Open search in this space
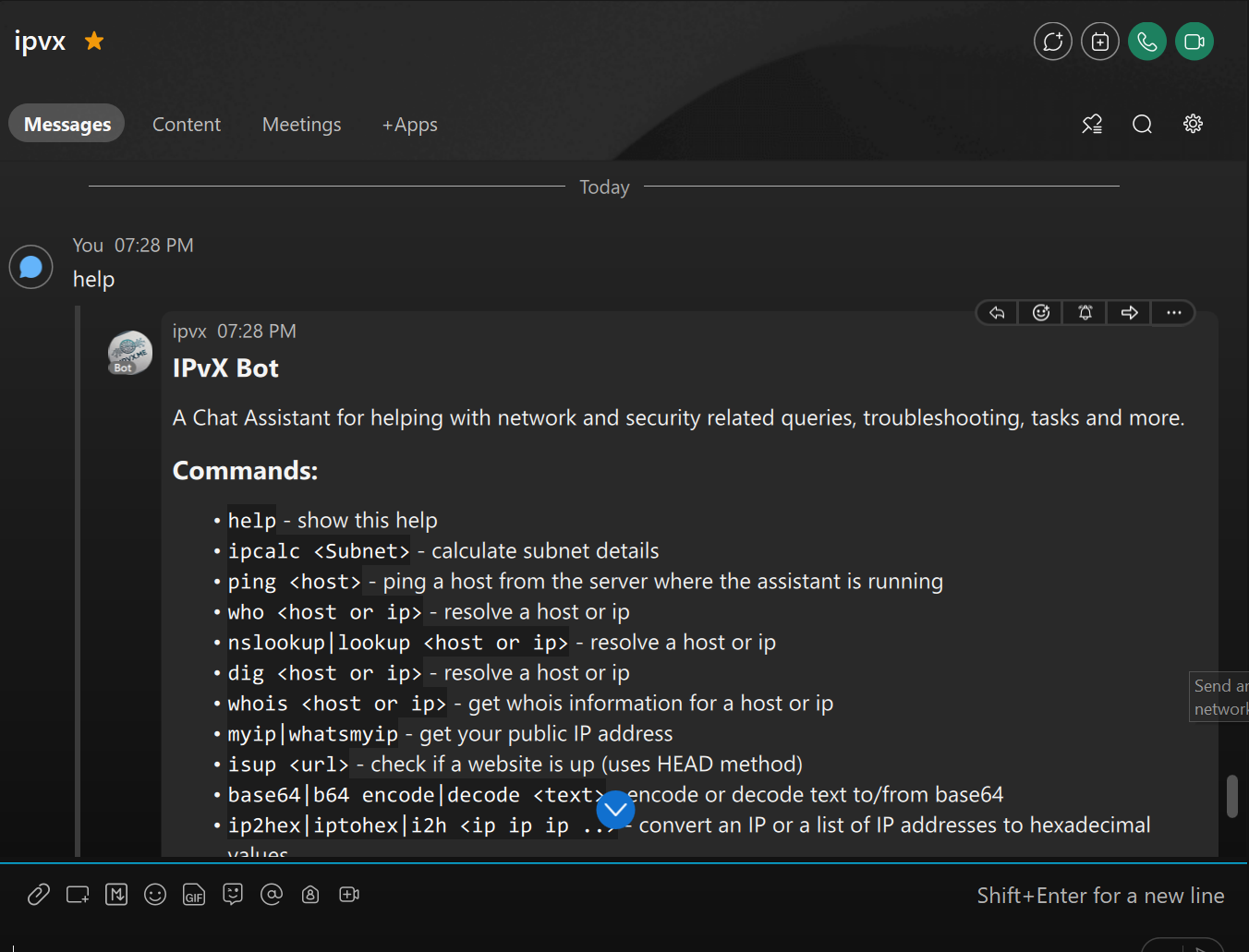Viewport: 1249px width, 952px height. click(x=1142, y=124)
